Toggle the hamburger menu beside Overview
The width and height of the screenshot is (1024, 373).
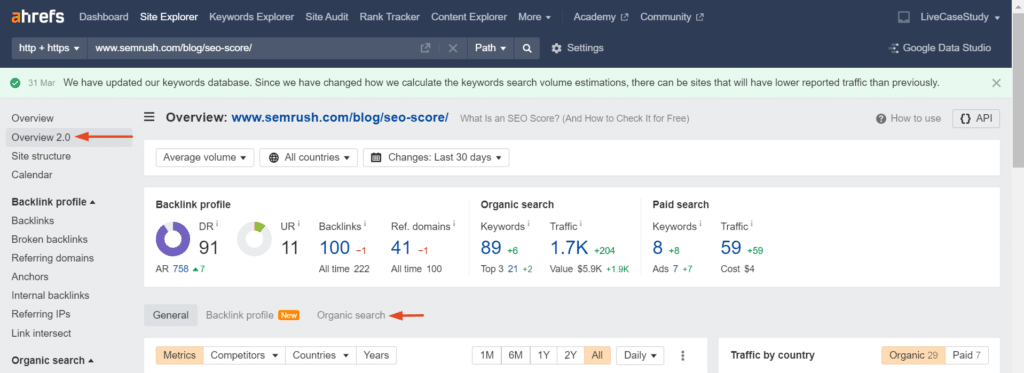(150, 117)
